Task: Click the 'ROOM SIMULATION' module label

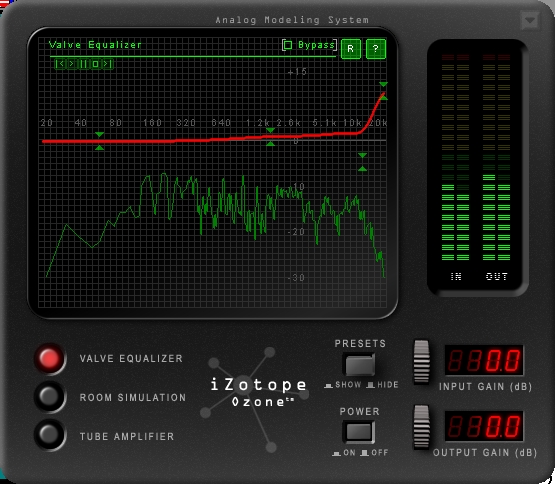Action: pyautogui.click(x=133, y=398)
